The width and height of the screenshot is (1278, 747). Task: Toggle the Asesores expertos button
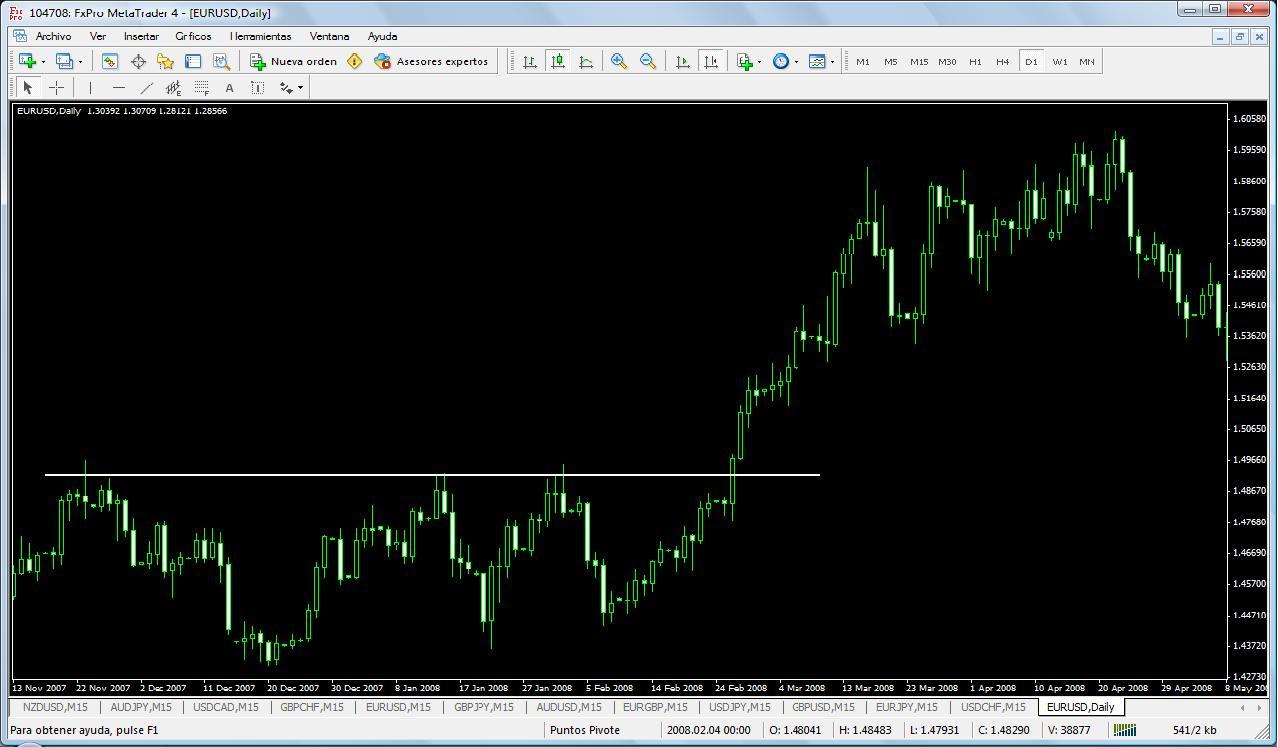431,61
